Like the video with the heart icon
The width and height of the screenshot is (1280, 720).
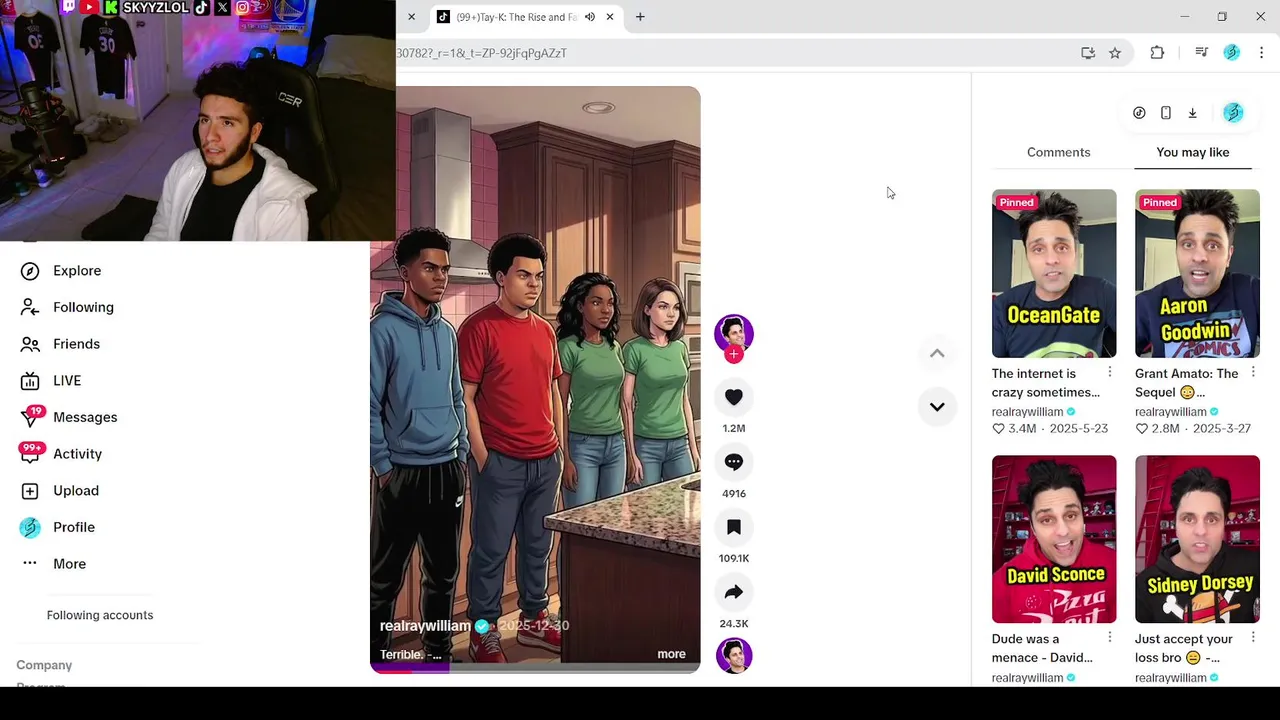(733, 397)
